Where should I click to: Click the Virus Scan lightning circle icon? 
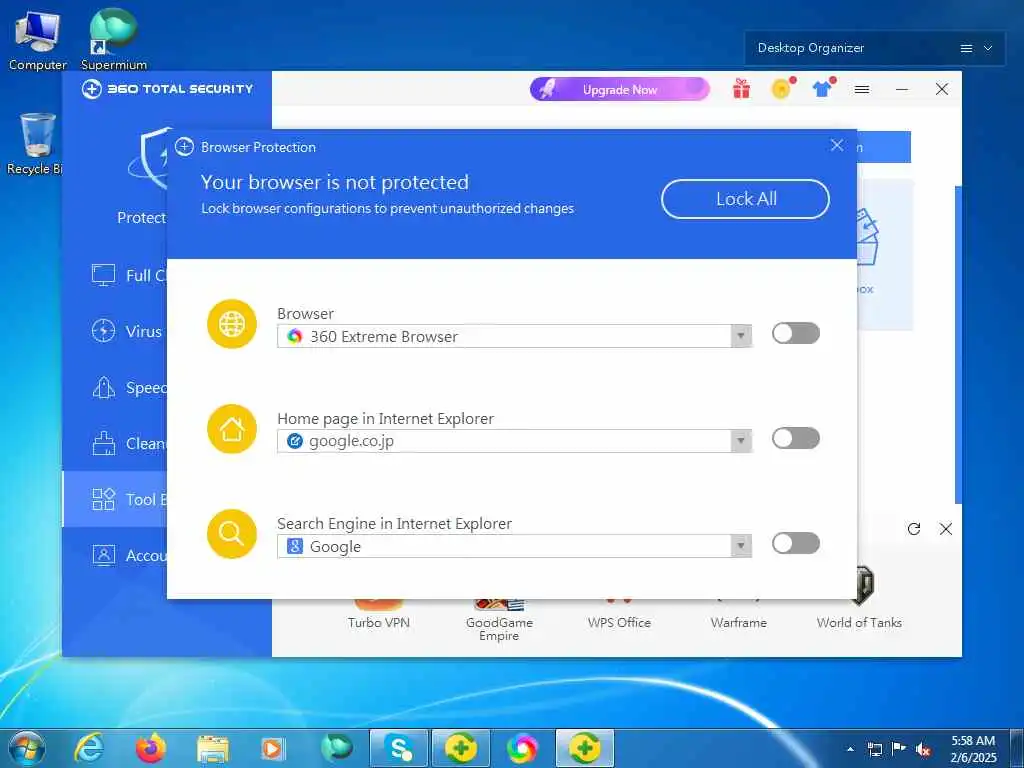pyautogui.click(x=103, y=331)
